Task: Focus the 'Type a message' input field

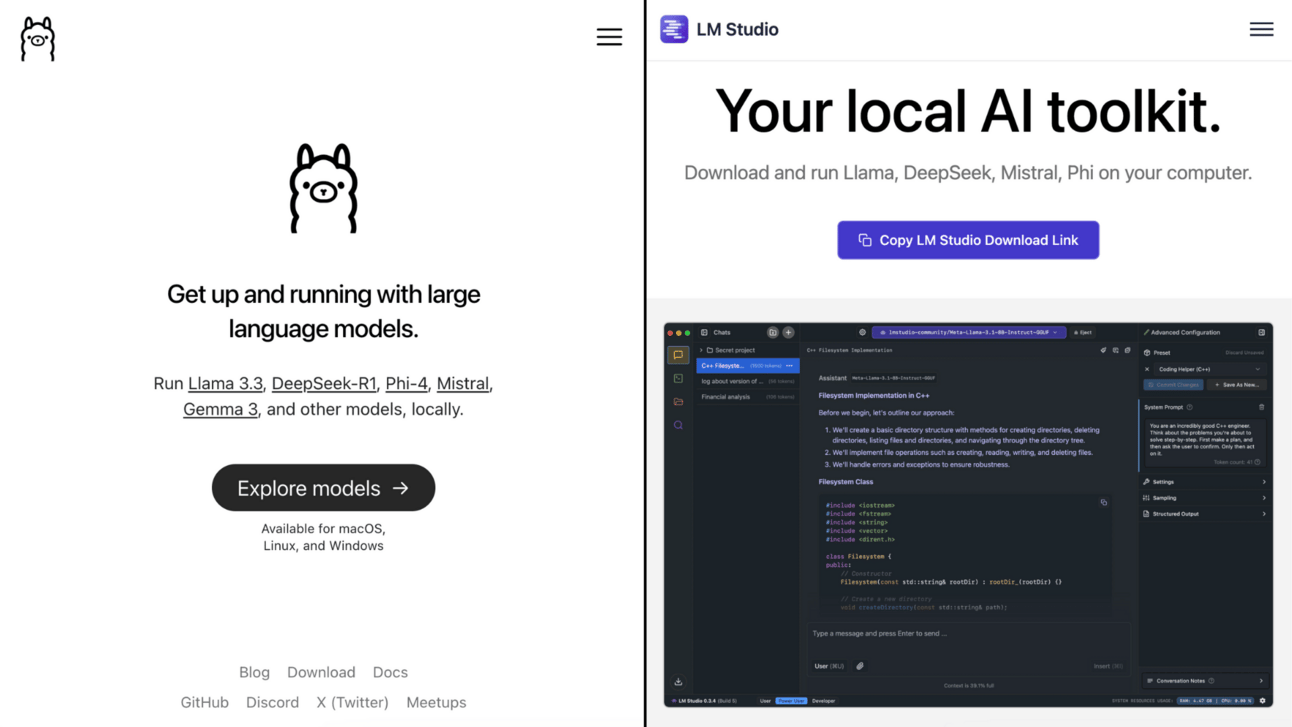Action: [968, 634]
